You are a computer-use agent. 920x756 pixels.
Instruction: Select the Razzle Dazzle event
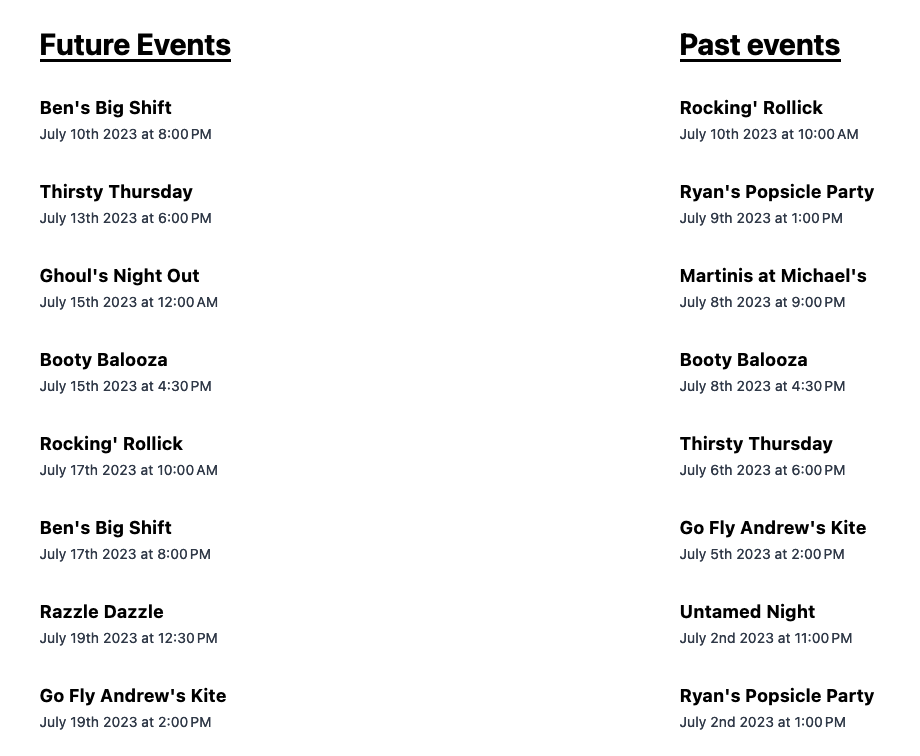coord(101,612)
